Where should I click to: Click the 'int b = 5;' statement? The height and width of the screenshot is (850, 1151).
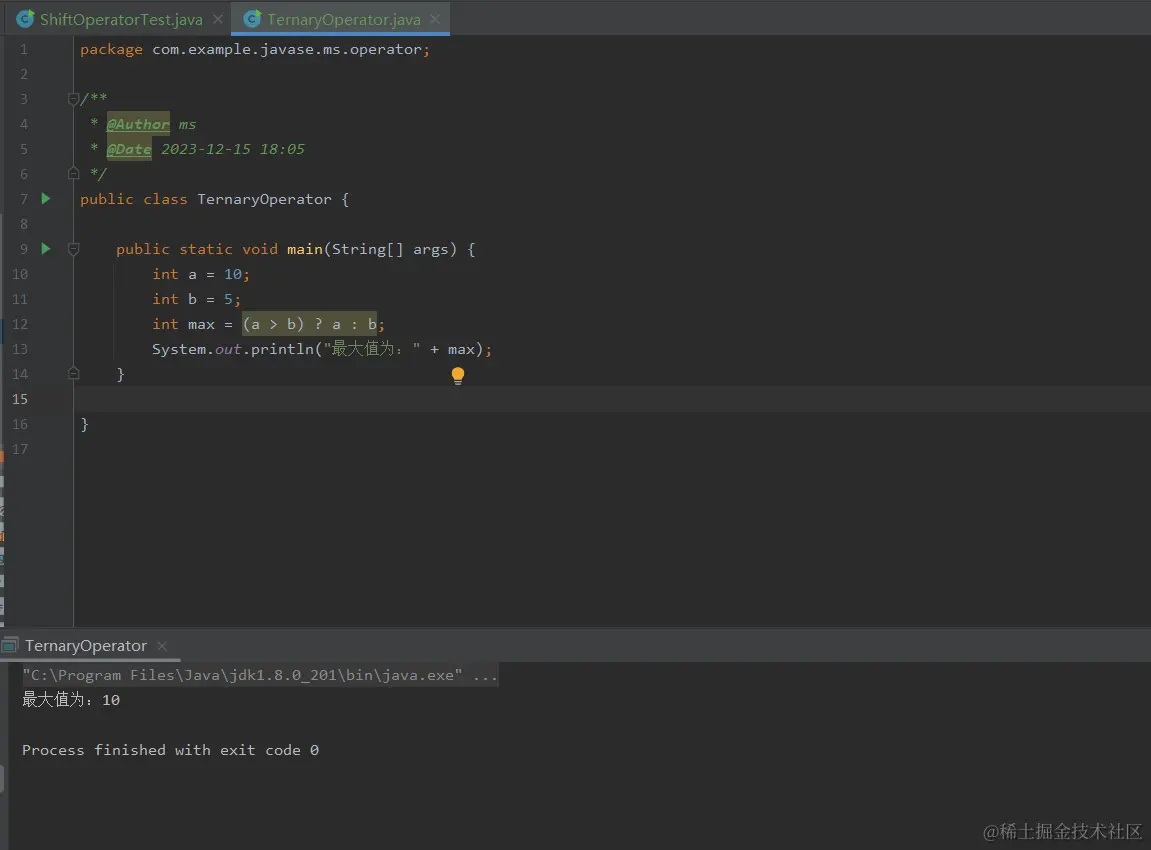click(196, 299)
